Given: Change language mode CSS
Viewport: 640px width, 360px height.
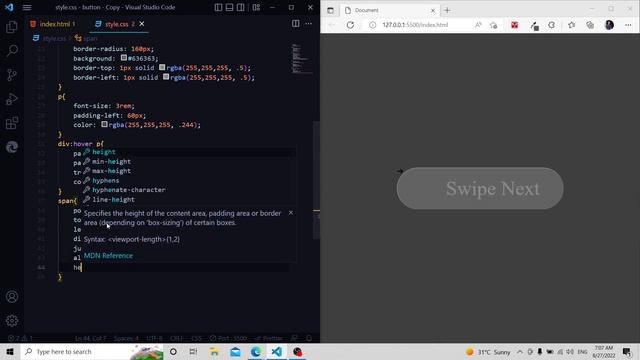Looking at the screenshot, I should [x=196, y=338].
